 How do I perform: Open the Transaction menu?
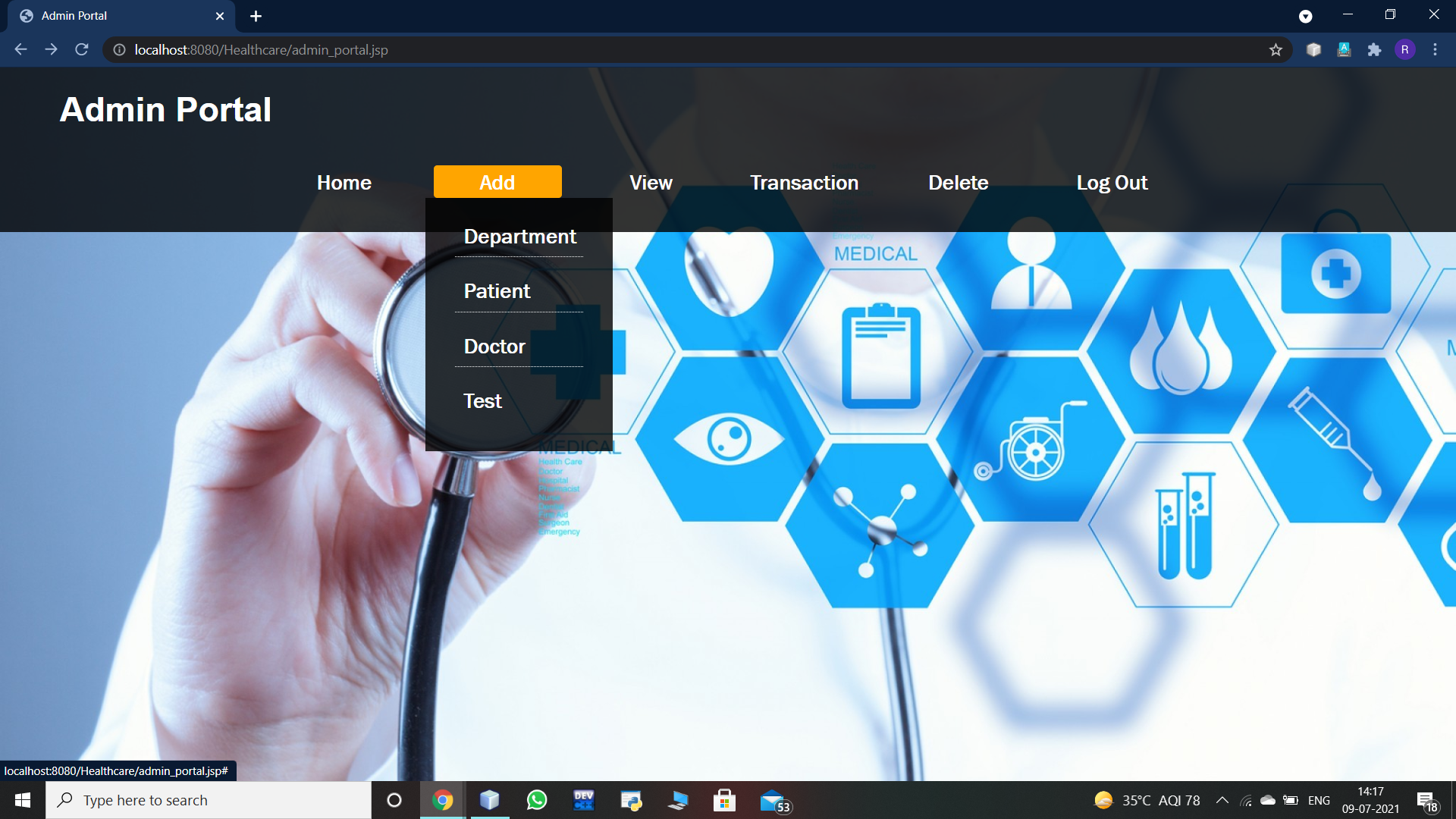pyautogui.click(x=804, y=183)
